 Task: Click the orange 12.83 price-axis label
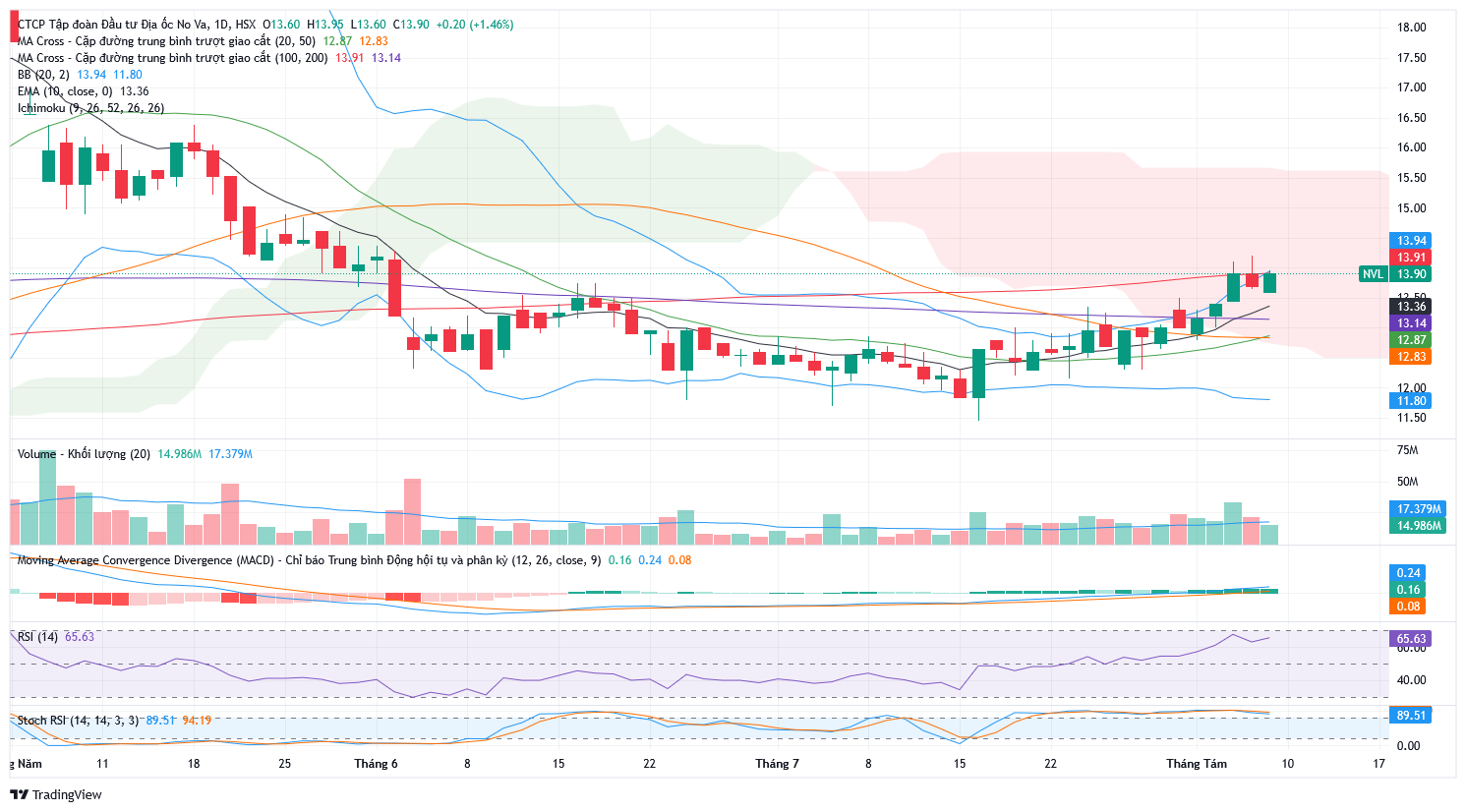click(x=1412, y=357)
